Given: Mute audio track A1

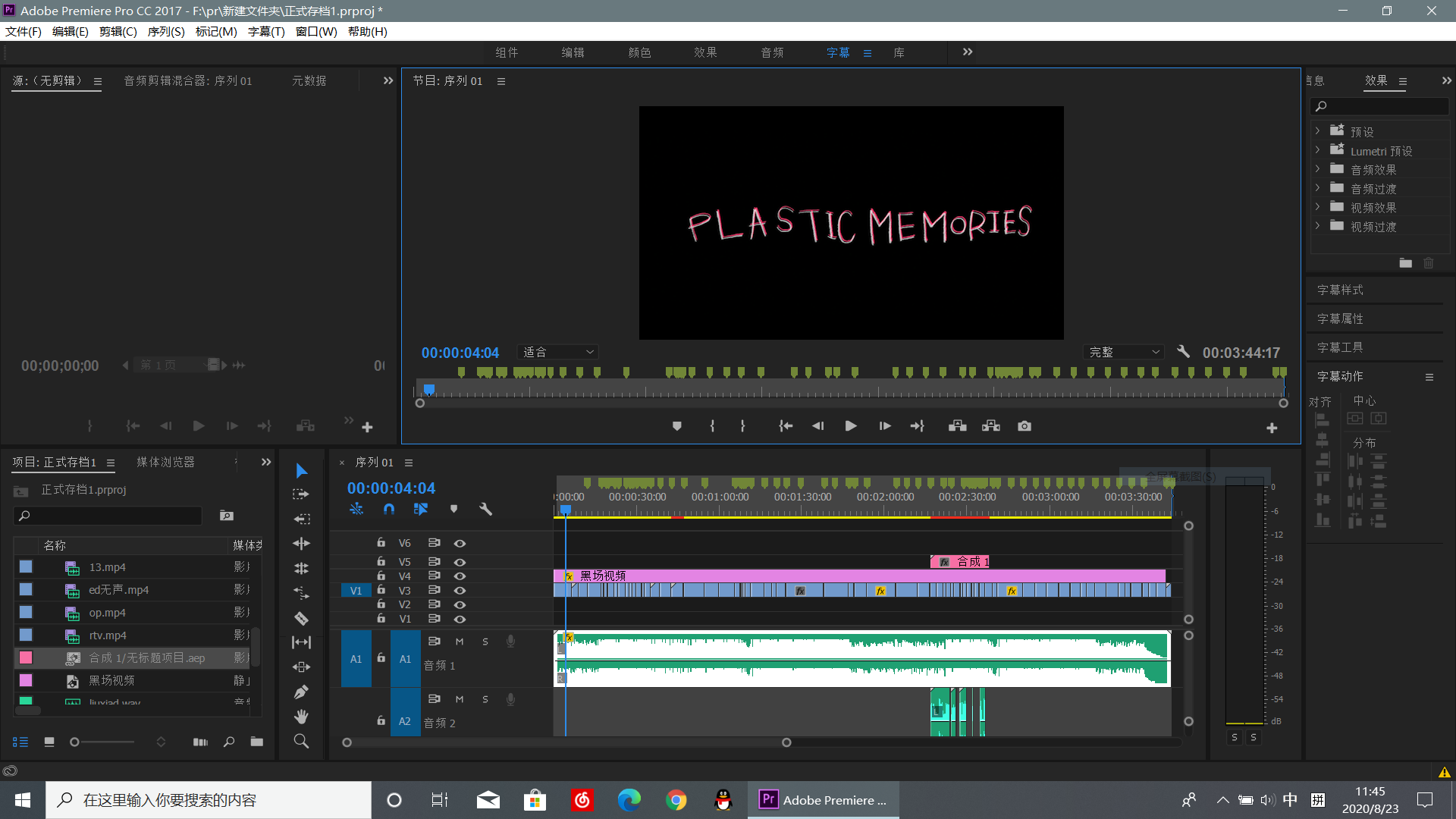Looking at the screenshot, I should tap(460, 642).
